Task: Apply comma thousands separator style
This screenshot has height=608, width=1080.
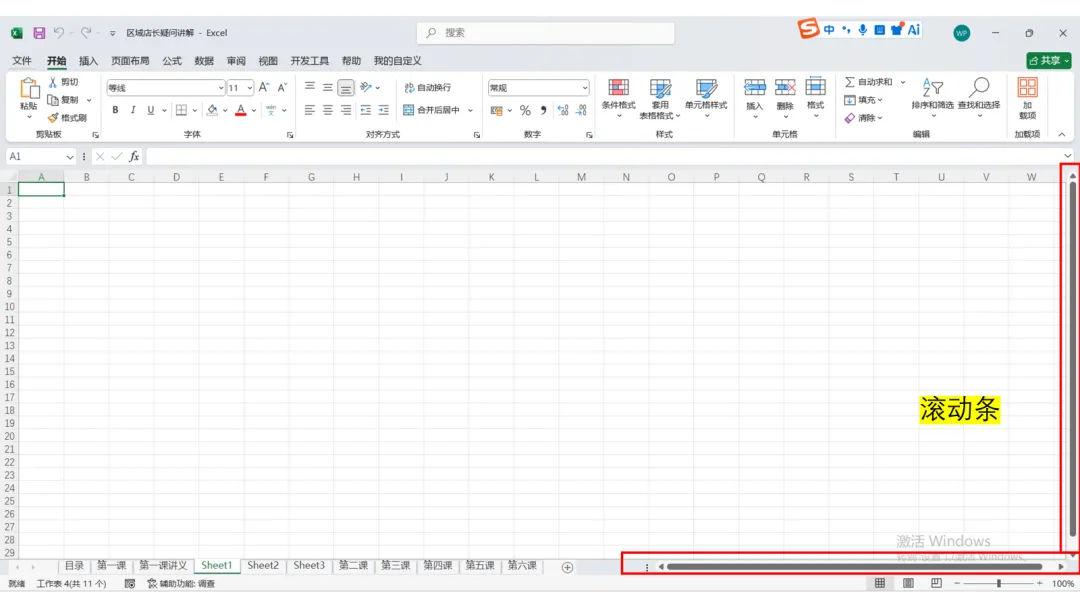Action: pyautogui.click(x=543, y=110)
